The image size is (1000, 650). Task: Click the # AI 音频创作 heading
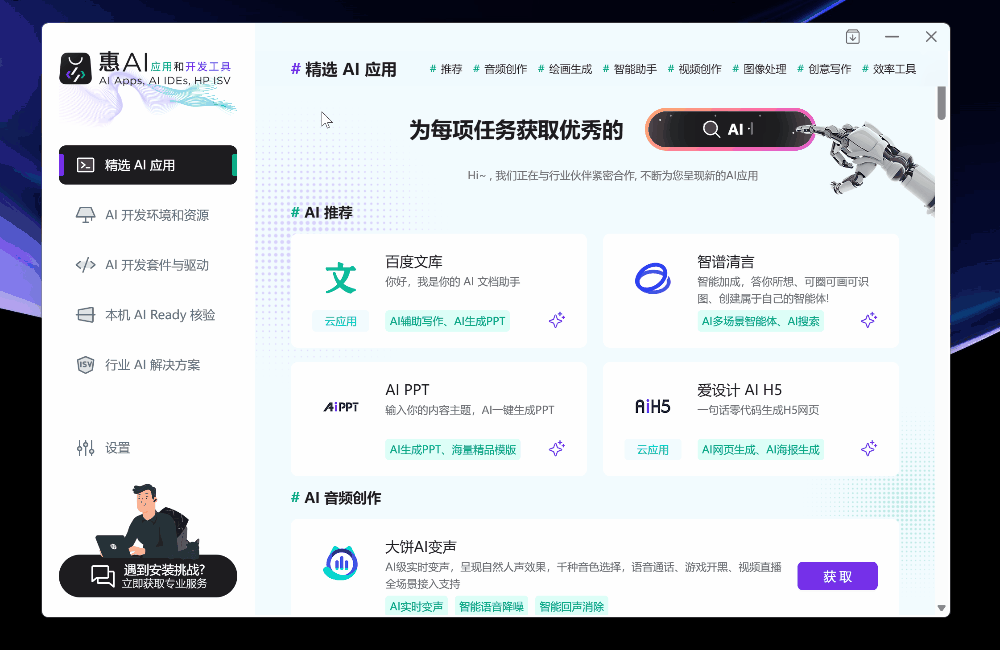click(x=335, y=498)
